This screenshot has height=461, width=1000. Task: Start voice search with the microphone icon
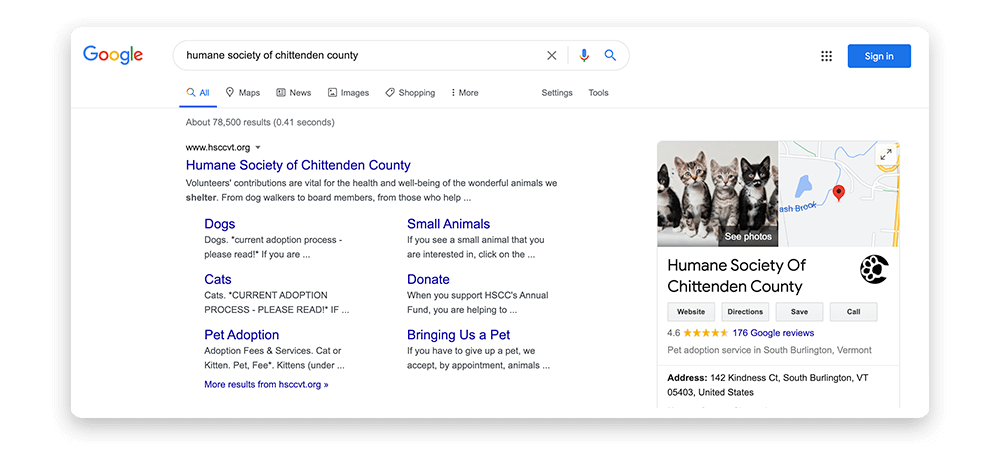pyautogui.click(x=584, y=55)
